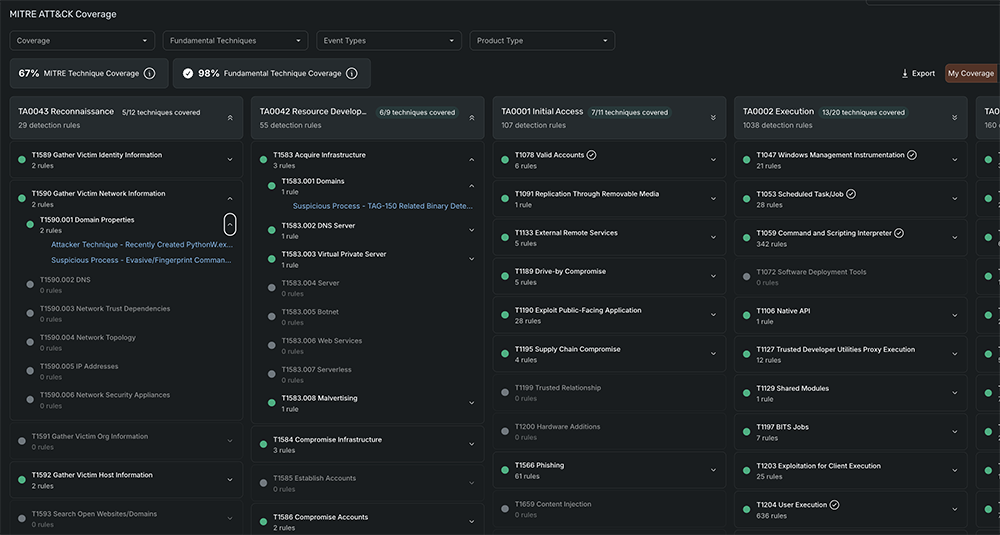
Task: Expand T1589 Gather Victim Identity Information
Action: 230,160
